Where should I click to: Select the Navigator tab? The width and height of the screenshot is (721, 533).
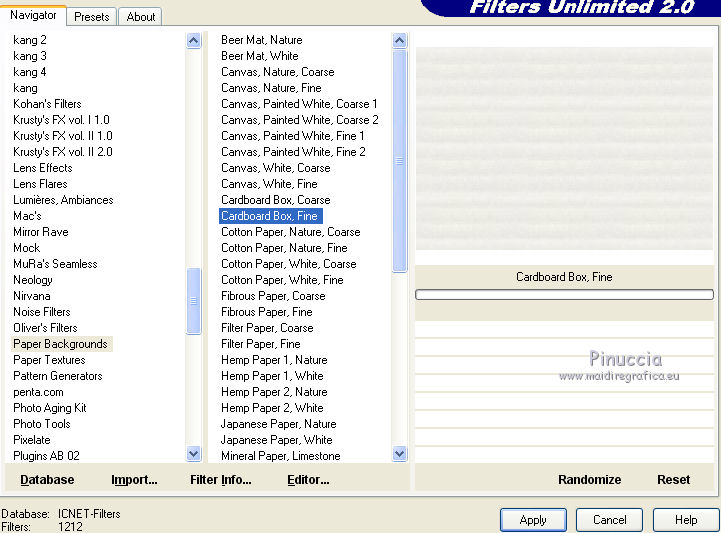[x=33, y=15]
